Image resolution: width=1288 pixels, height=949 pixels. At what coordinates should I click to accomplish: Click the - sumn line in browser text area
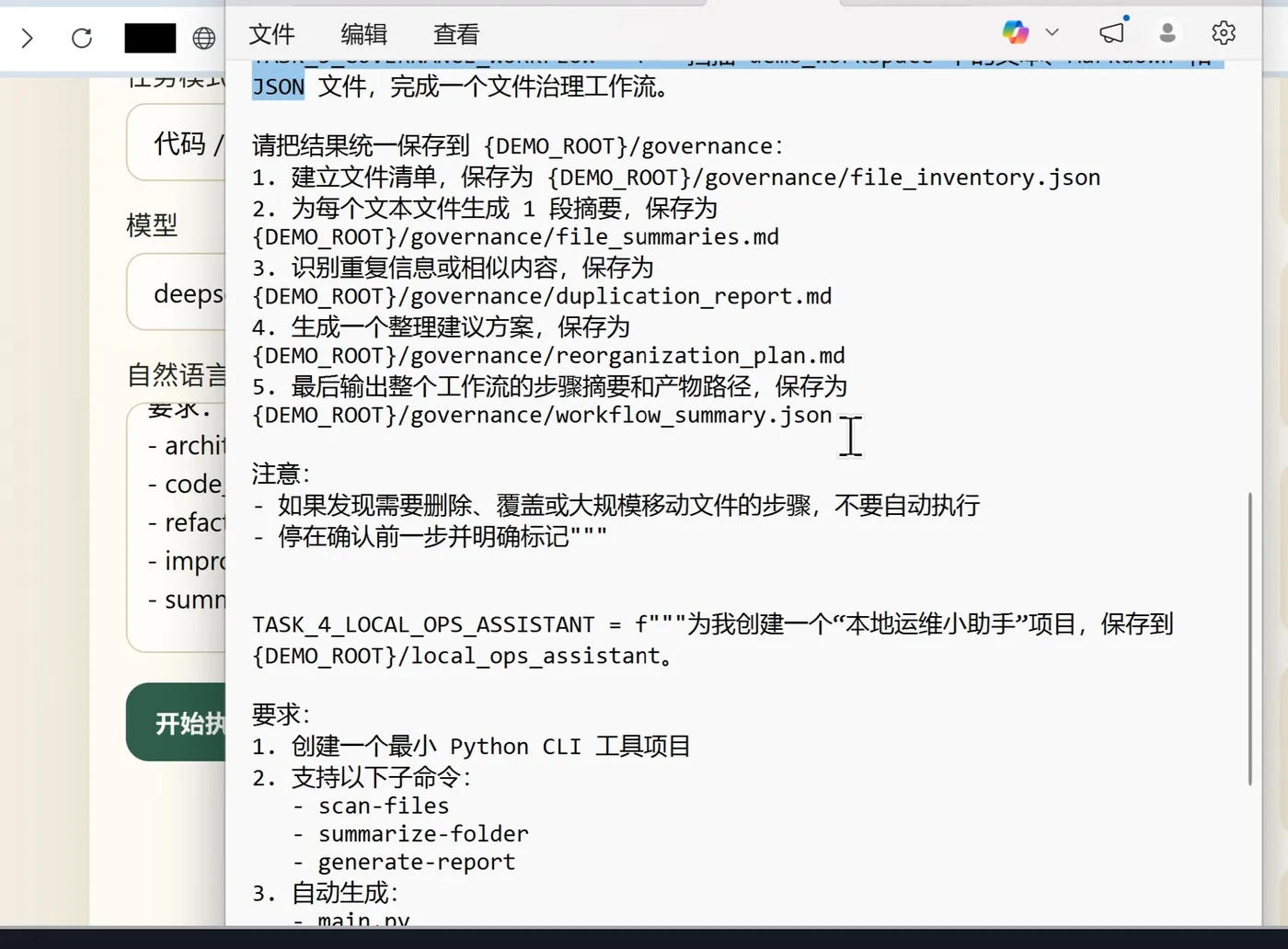click(x=186, y=600)
